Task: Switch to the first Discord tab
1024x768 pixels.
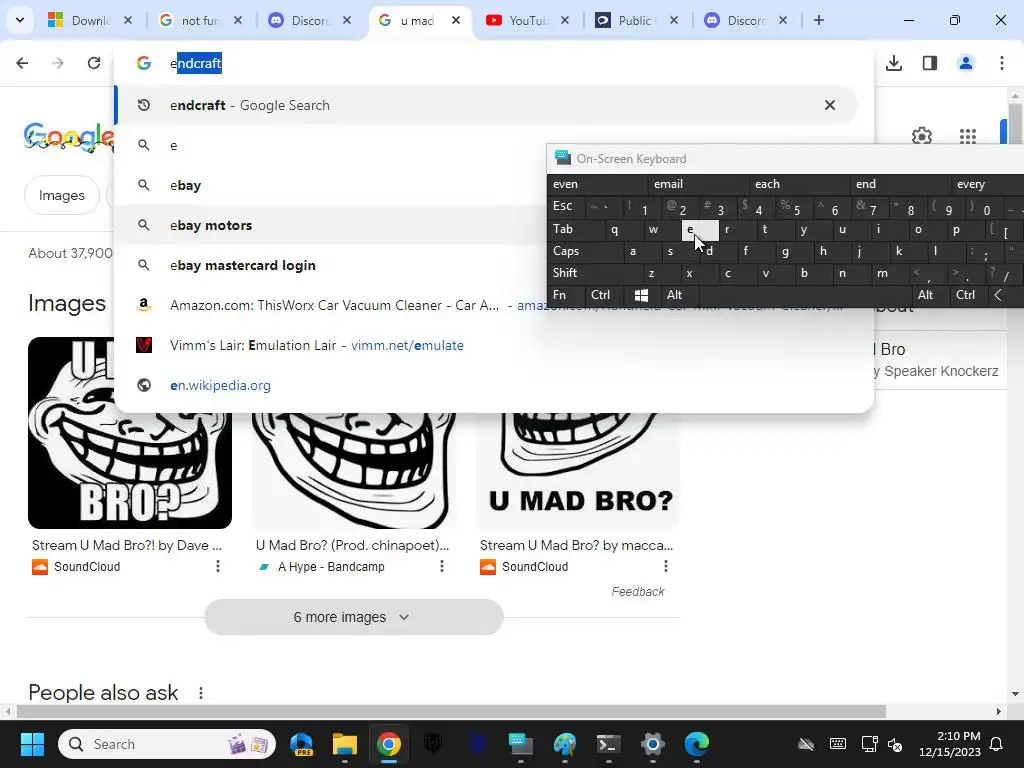Action: coord(300,20)
